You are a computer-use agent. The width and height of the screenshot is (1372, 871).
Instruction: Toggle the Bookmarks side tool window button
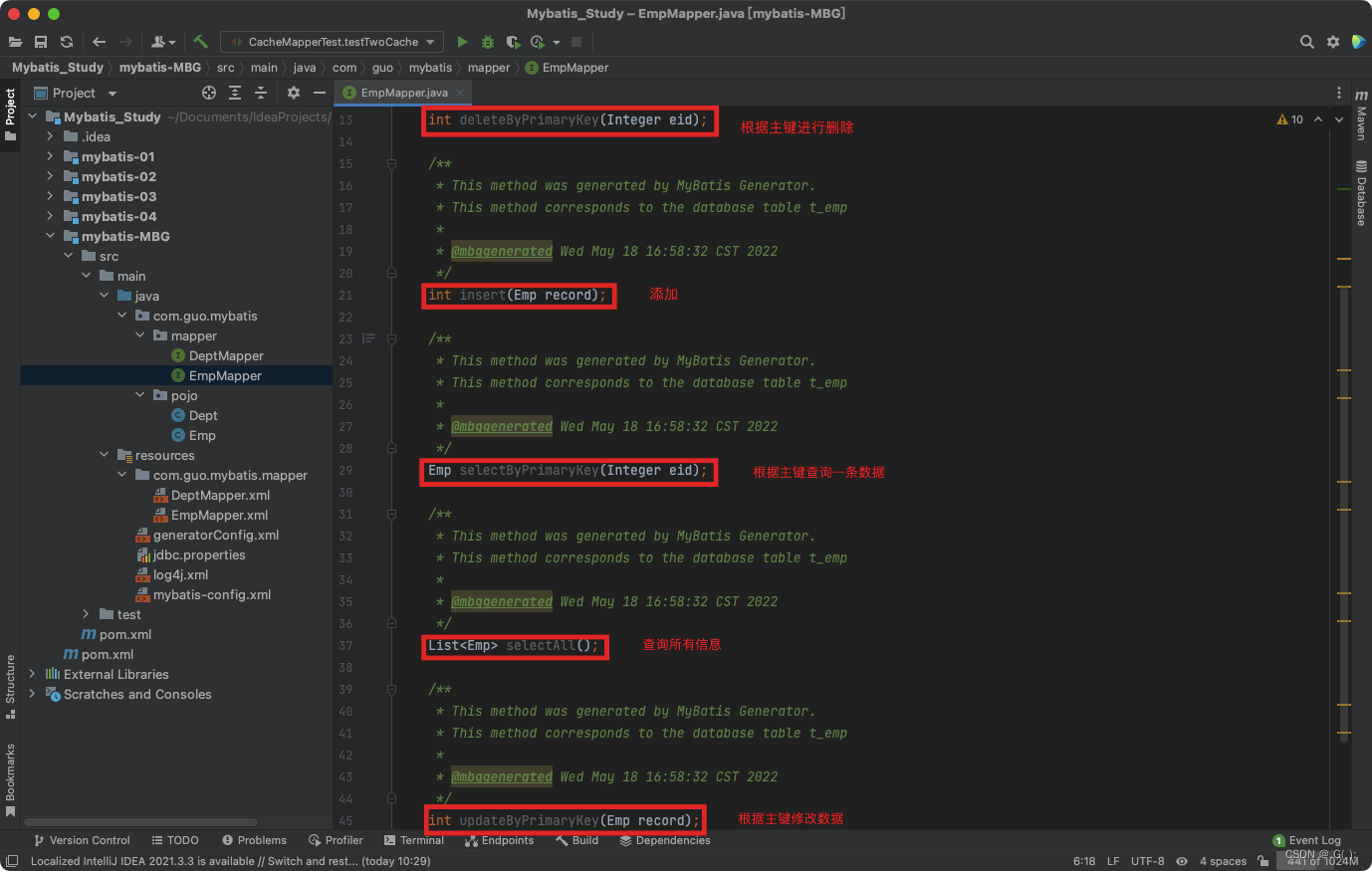pyautogui.click(x=10, y=779)
